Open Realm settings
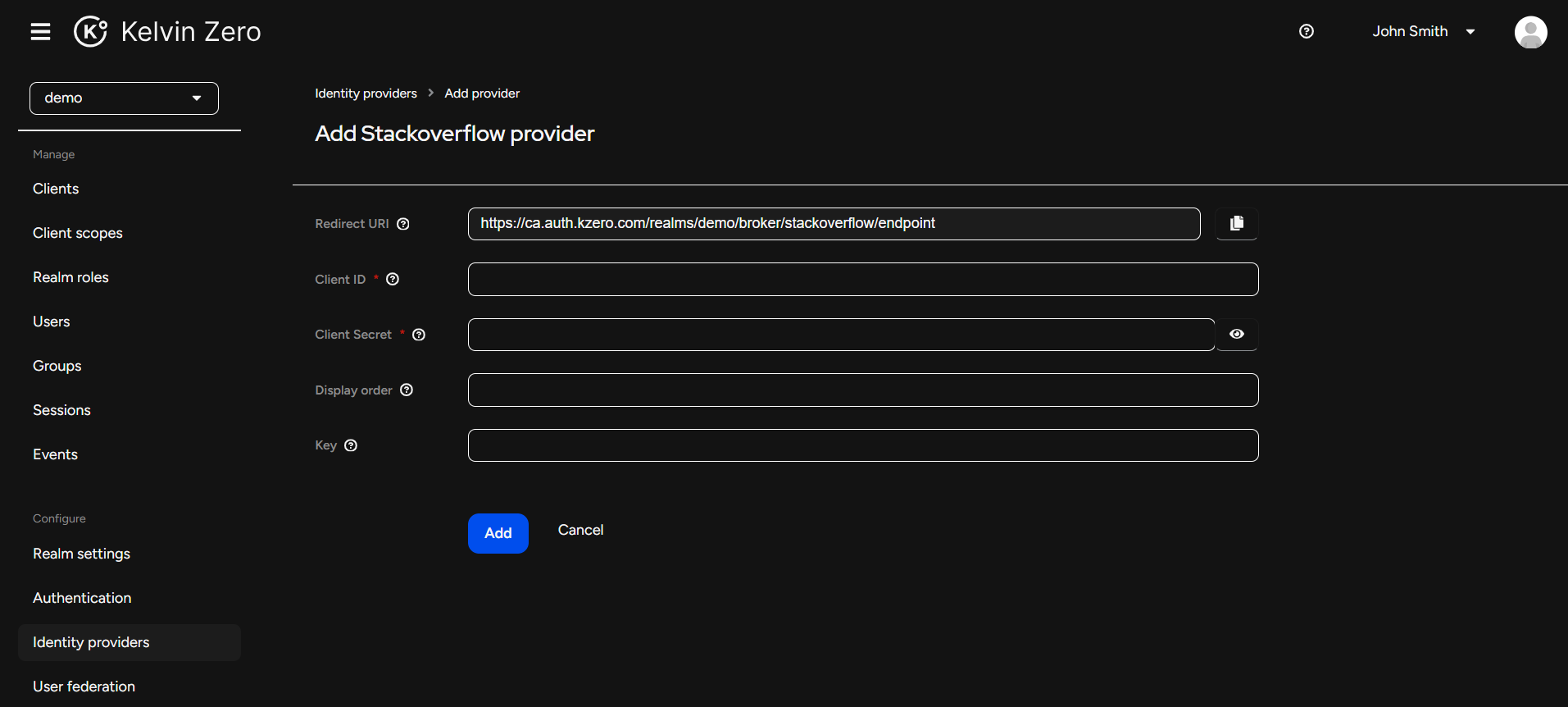This screenshot has width=1568, height=707. coord(81,554)
